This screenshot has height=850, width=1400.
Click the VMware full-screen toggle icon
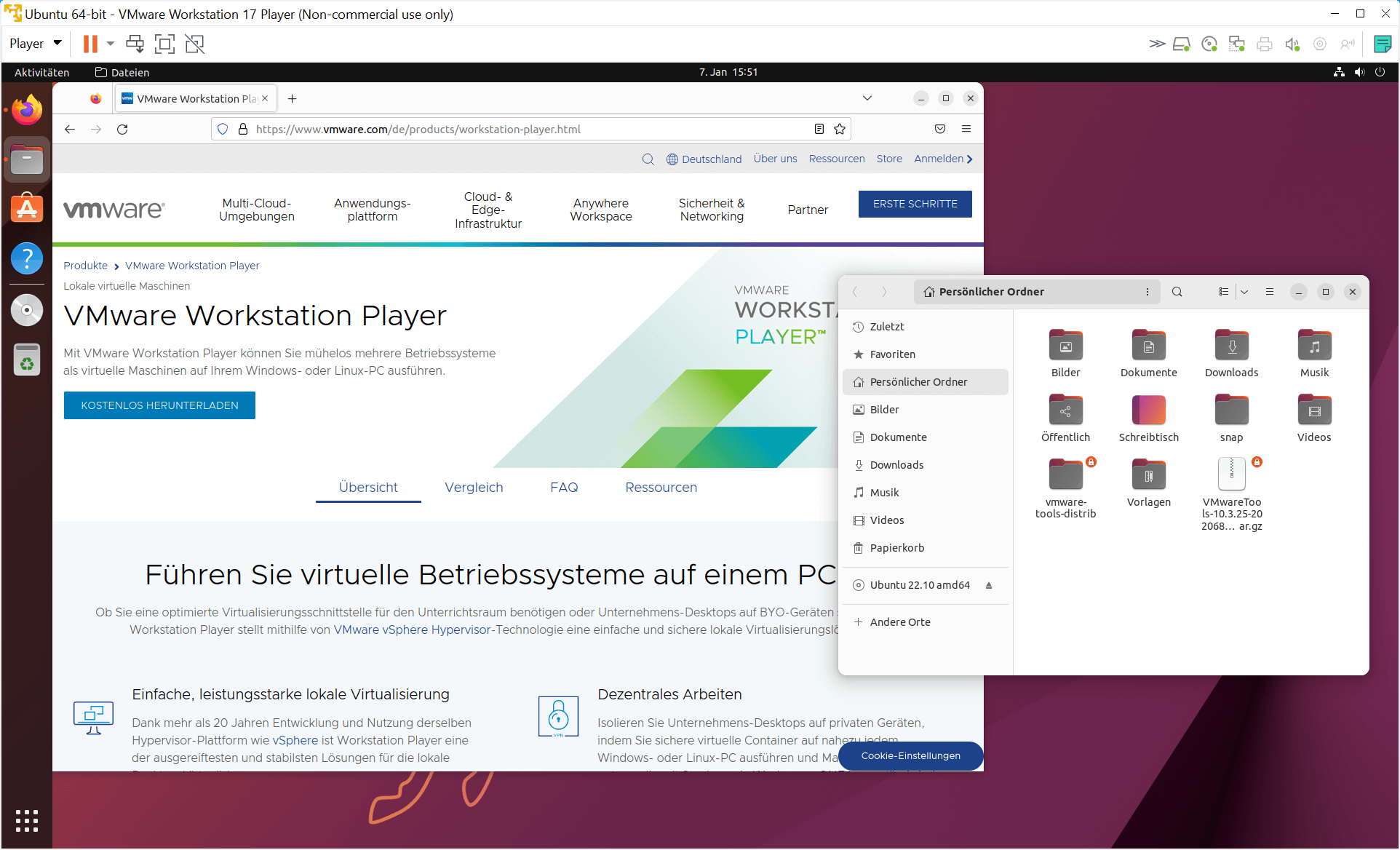[x=166, y=43]
